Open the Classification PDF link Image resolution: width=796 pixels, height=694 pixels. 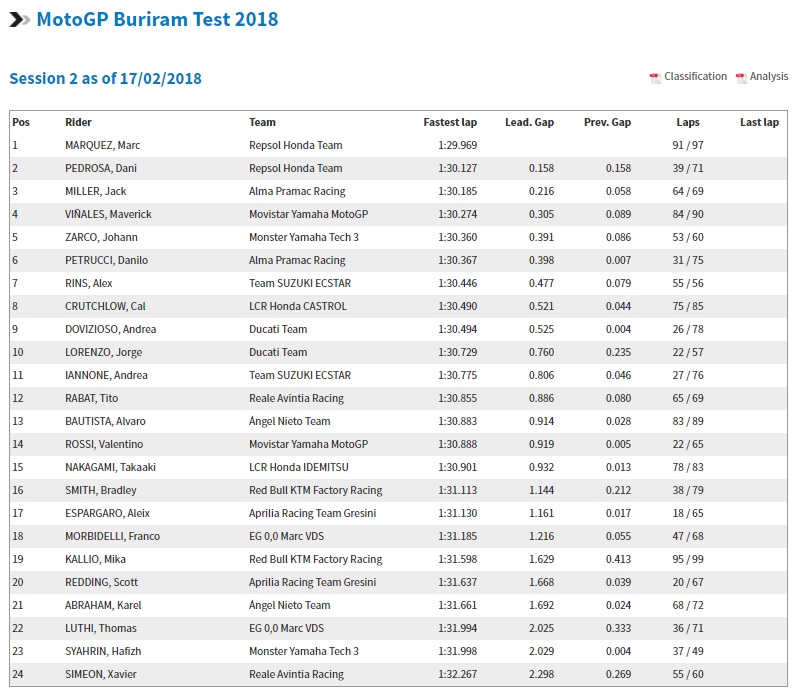pyautogui.click(x=695, y=77)
